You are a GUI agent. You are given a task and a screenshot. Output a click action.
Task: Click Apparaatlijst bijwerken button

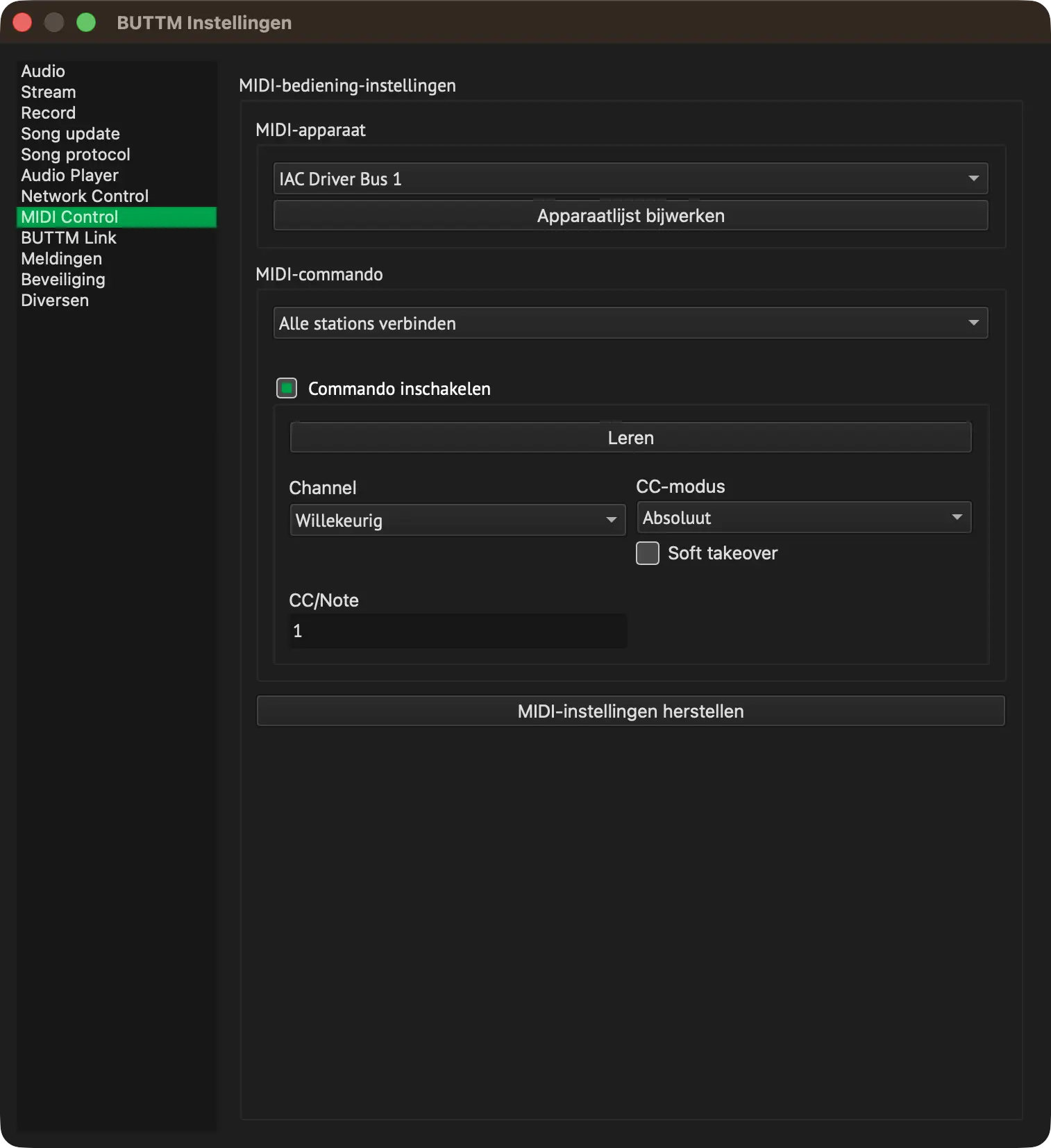[x=630, y=216]
